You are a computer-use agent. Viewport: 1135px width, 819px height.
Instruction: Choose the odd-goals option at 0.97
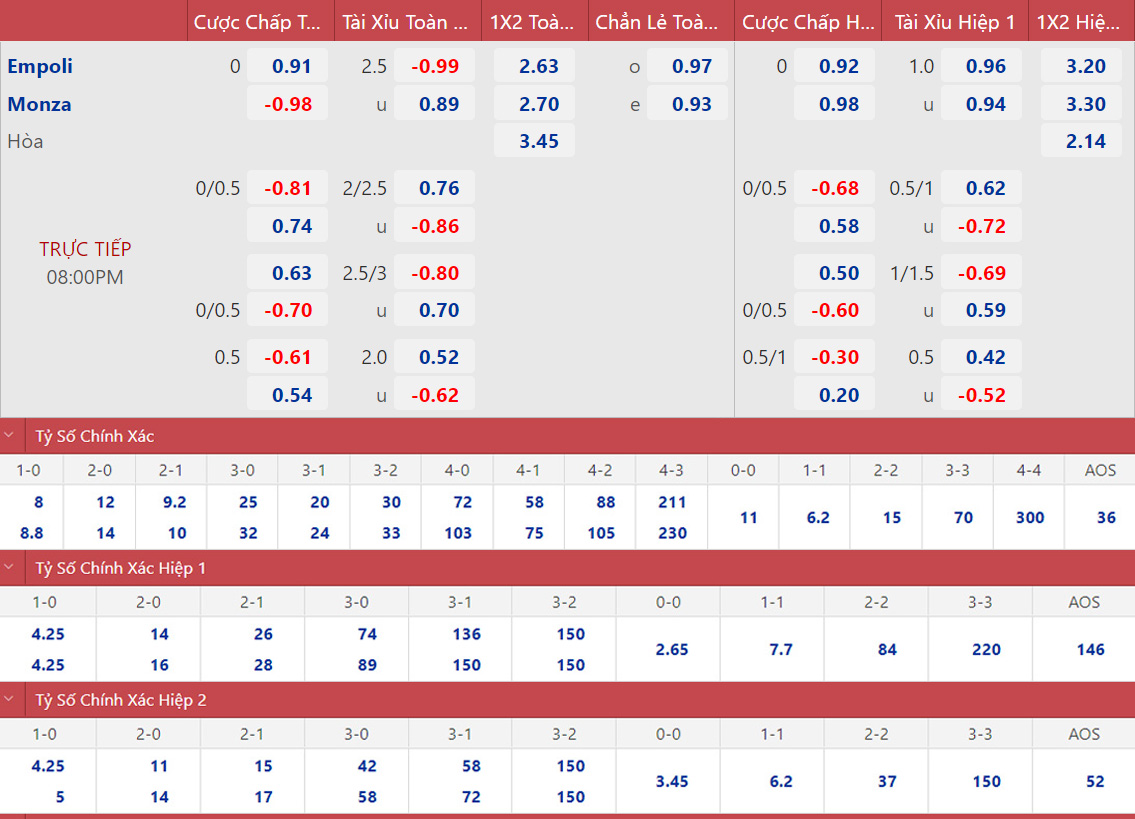[692, 67]
